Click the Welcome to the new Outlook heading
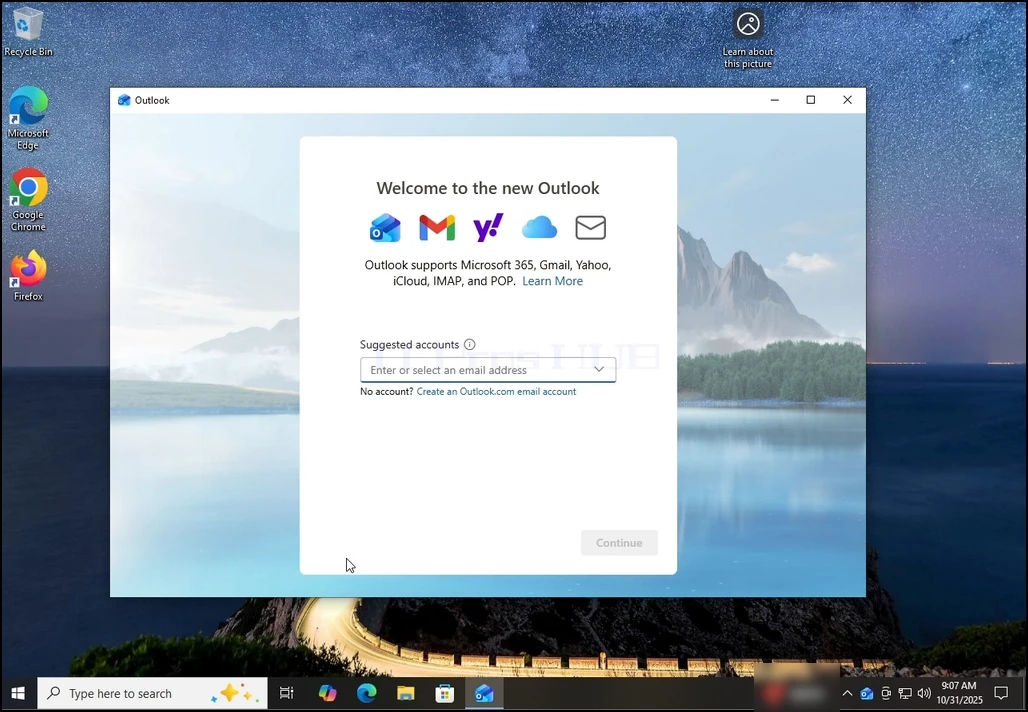 (x=488, y=188)
